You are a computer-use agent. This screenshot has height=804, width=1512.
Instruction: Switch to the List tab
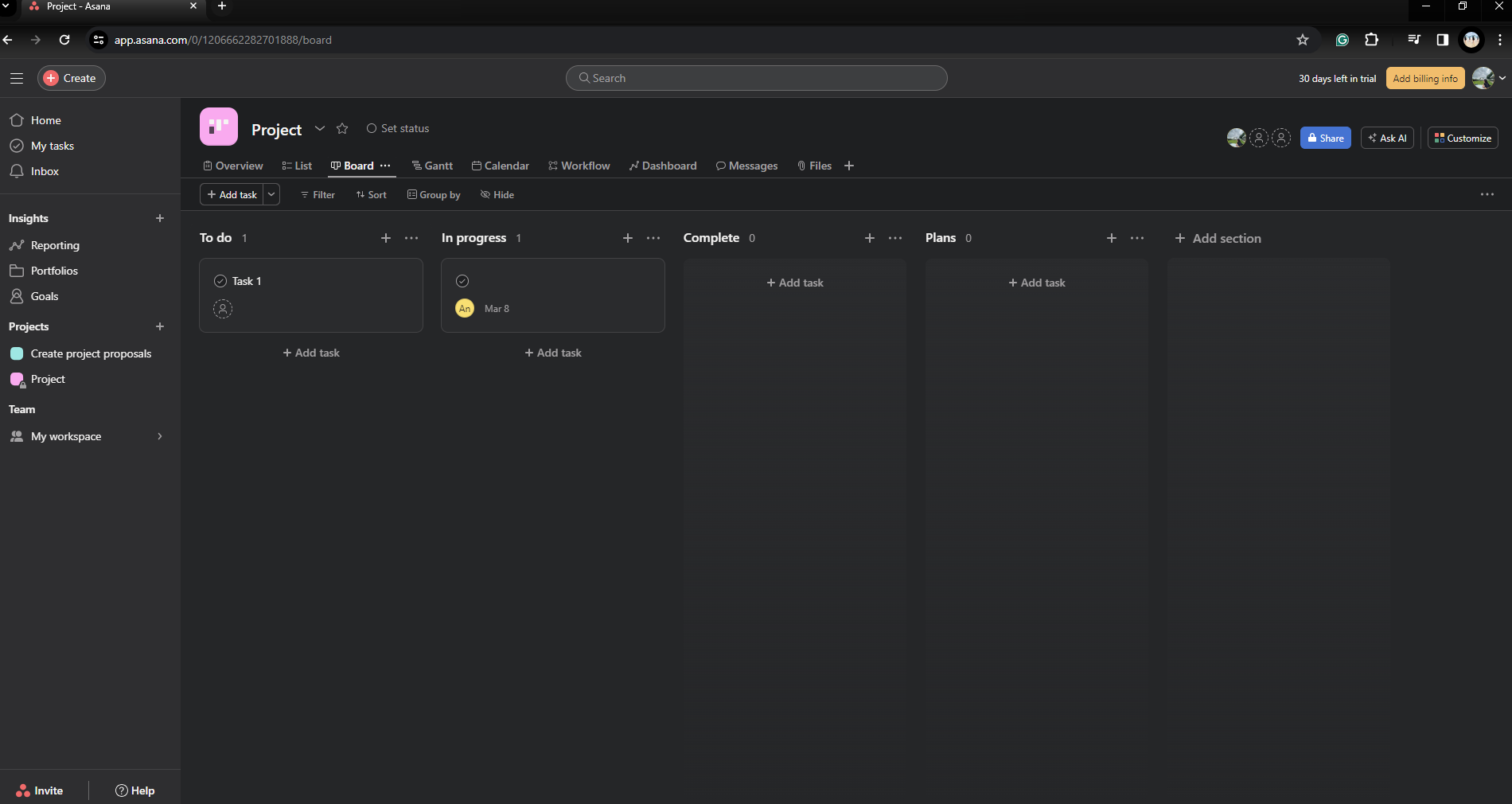click(297, 166)
